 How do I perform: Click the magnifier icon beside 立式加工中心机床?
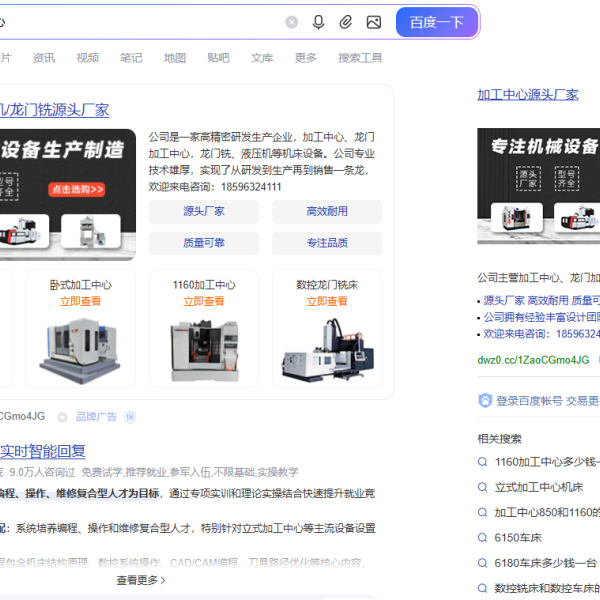(483, 488)
